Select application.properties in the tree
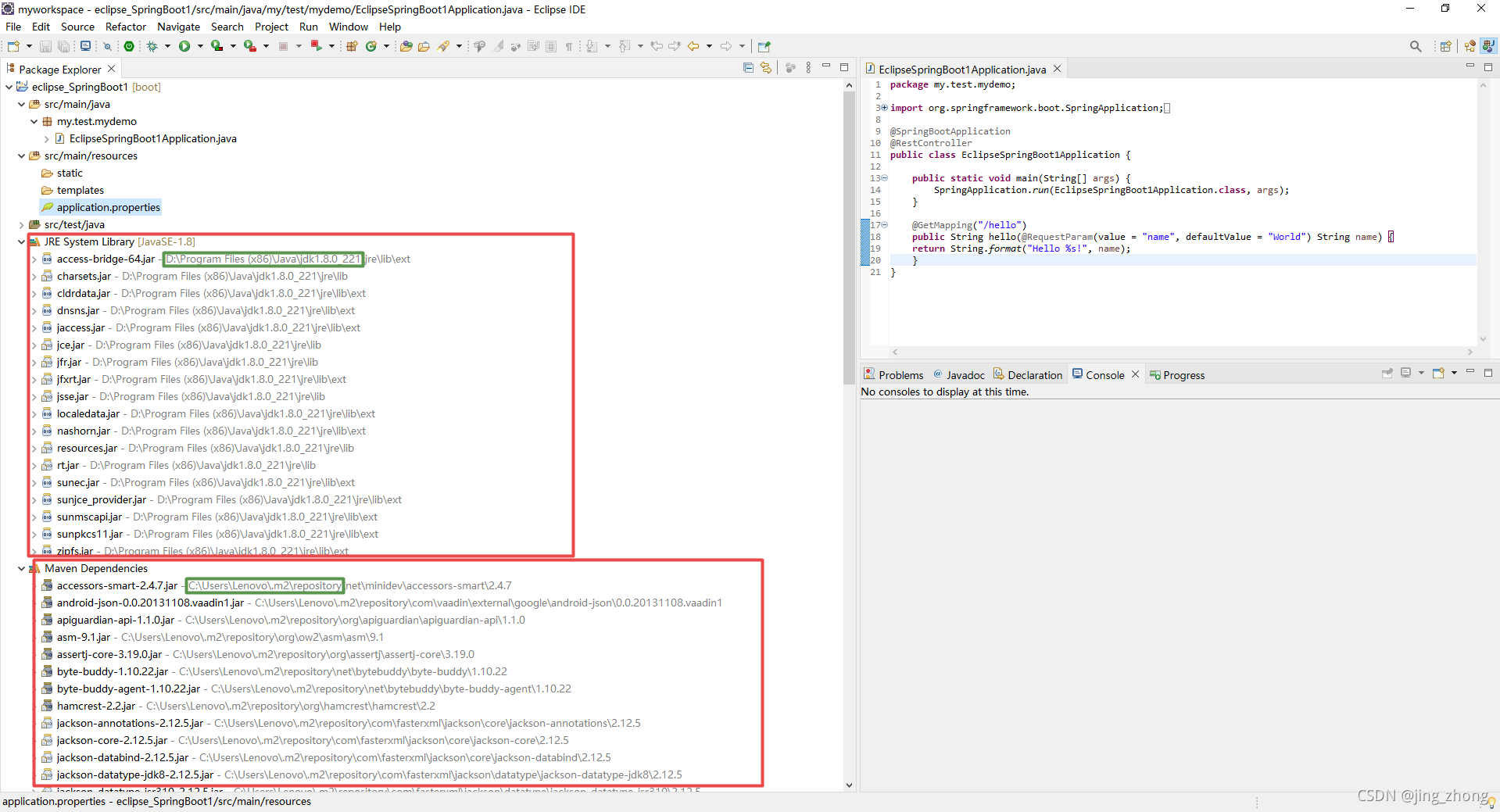 [x=101, y=207]
